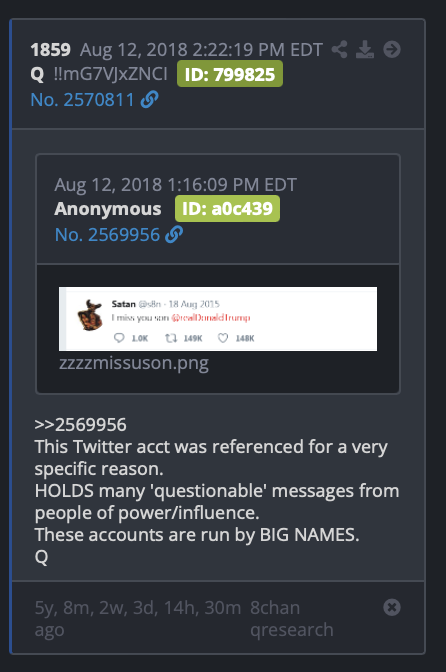The image size is (446, 672).
Task: Click the zzzzmissuson.png filename
Action: pos(134,363)
